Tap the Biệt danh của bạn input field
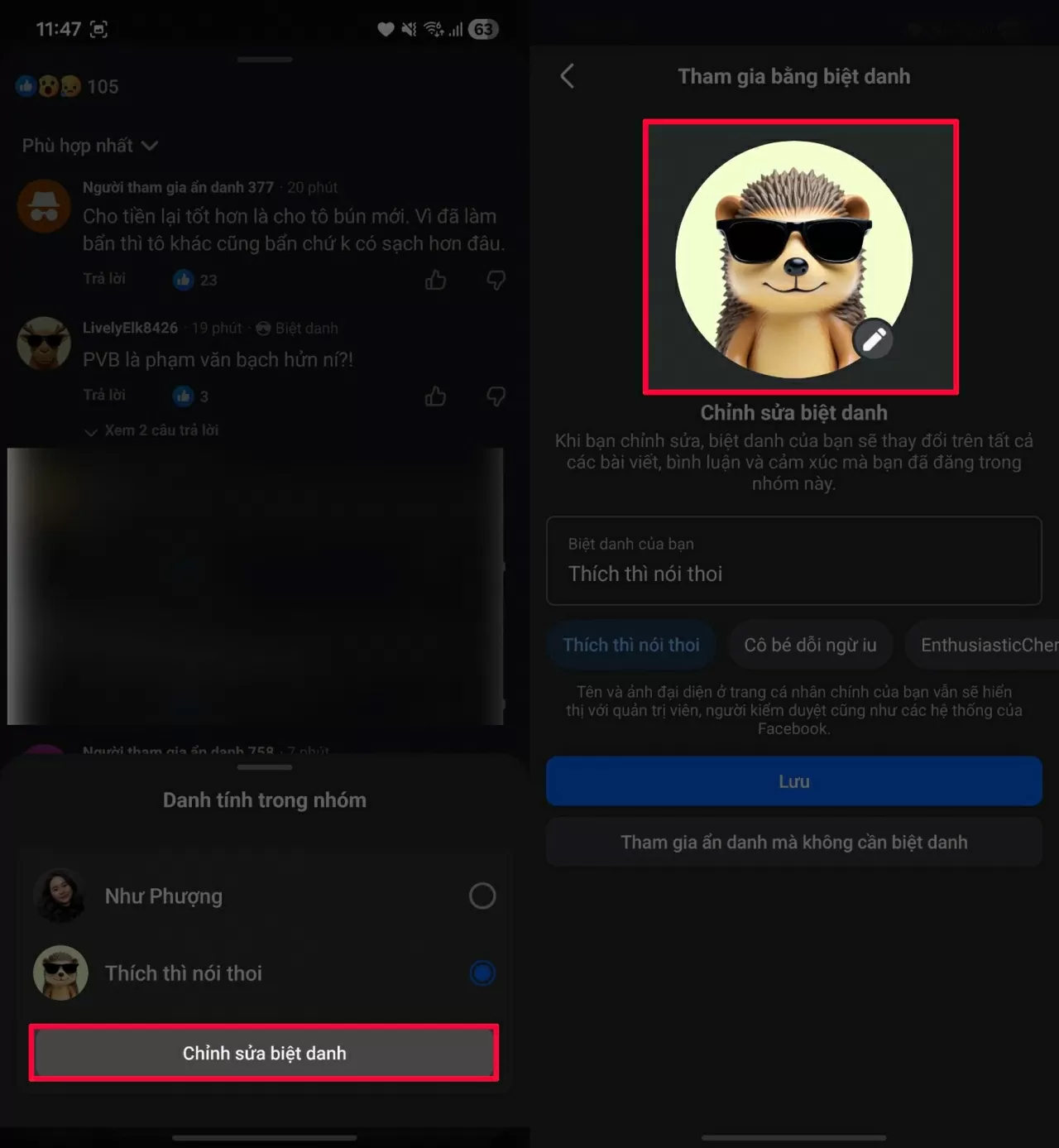The width and height of the screenshot is (1059, 1148). [793, 561]
